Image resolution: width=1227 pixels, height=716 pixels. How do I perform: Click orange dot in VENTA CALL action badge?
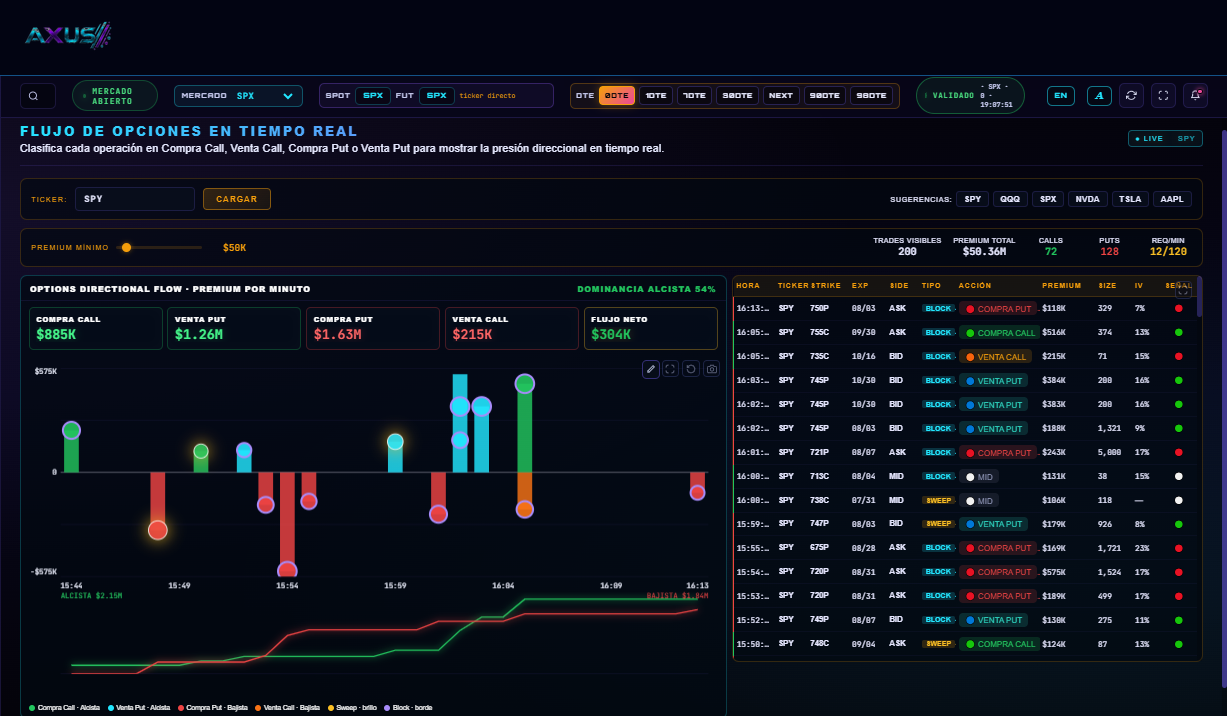pos(970,357)
